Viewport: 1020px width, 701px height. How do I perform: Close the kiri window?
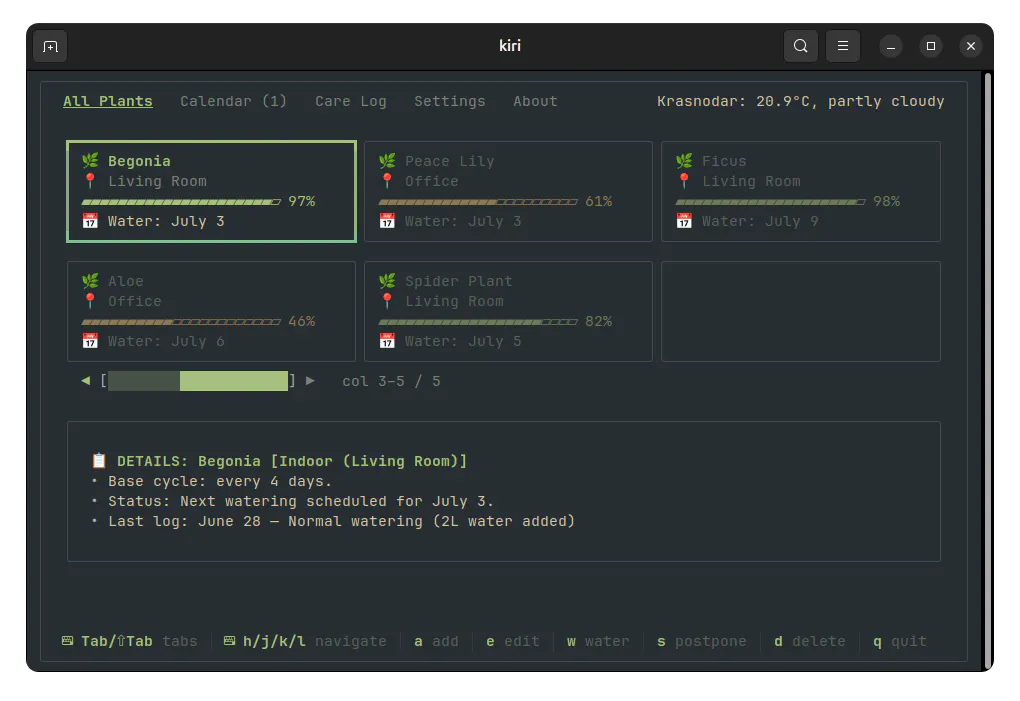971,46
